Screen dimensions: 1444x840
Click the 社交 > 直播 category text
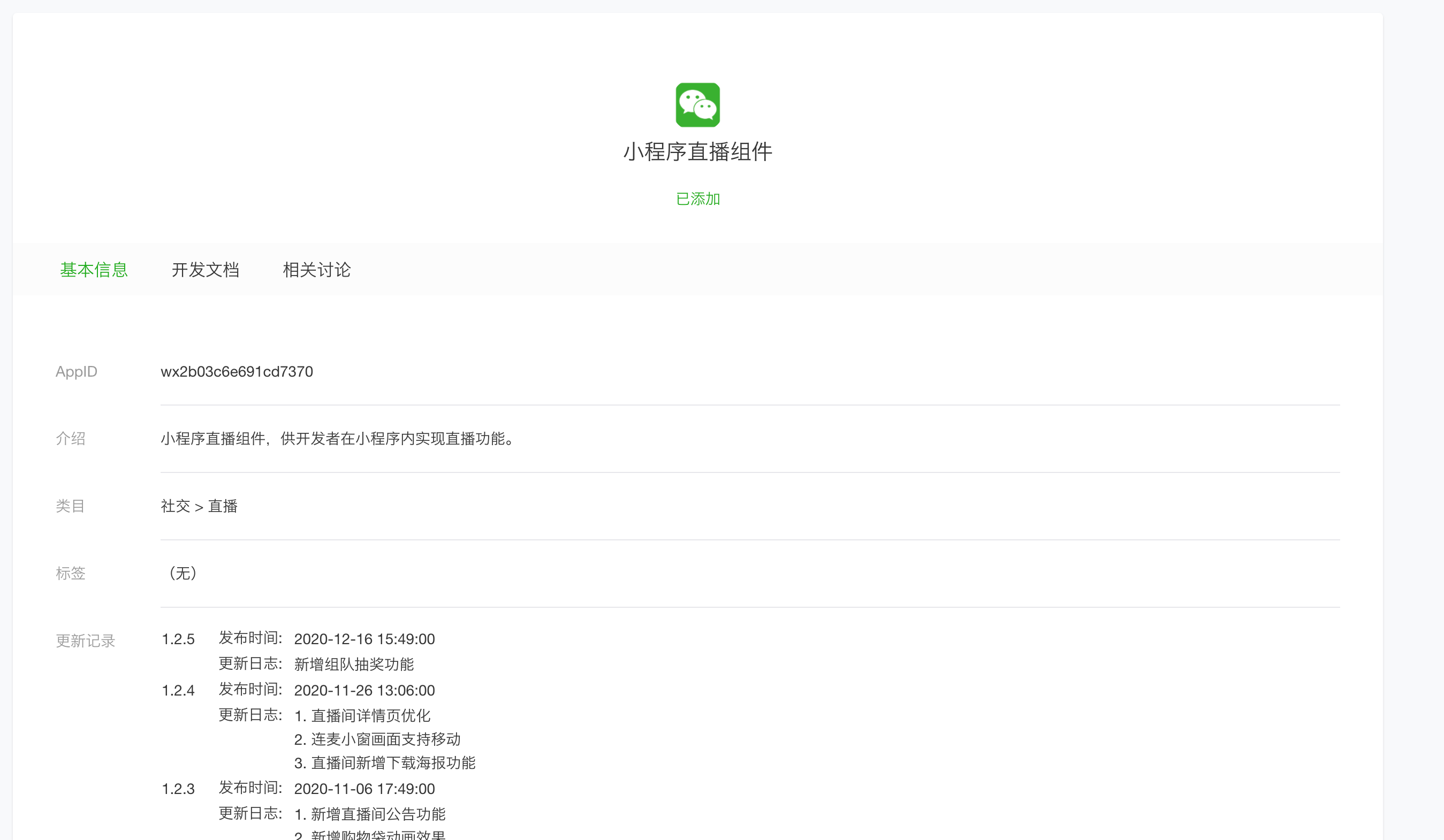pyautogui.click(x=199, y=506)
